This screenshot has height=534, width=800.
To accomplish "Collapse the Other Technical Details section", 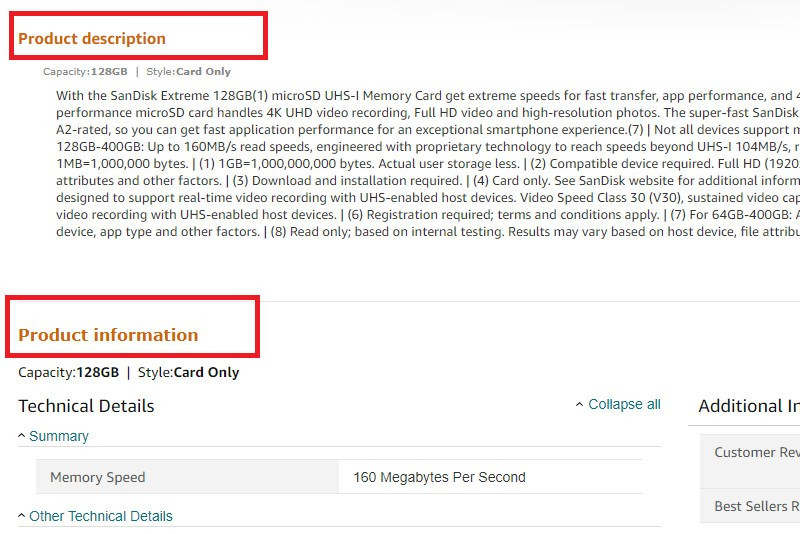I will click(100, 516).
